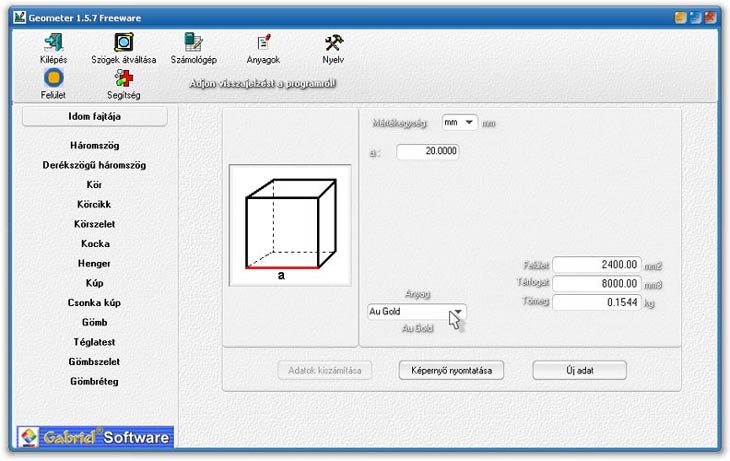Launch the Számológép calculator tool

194,43
